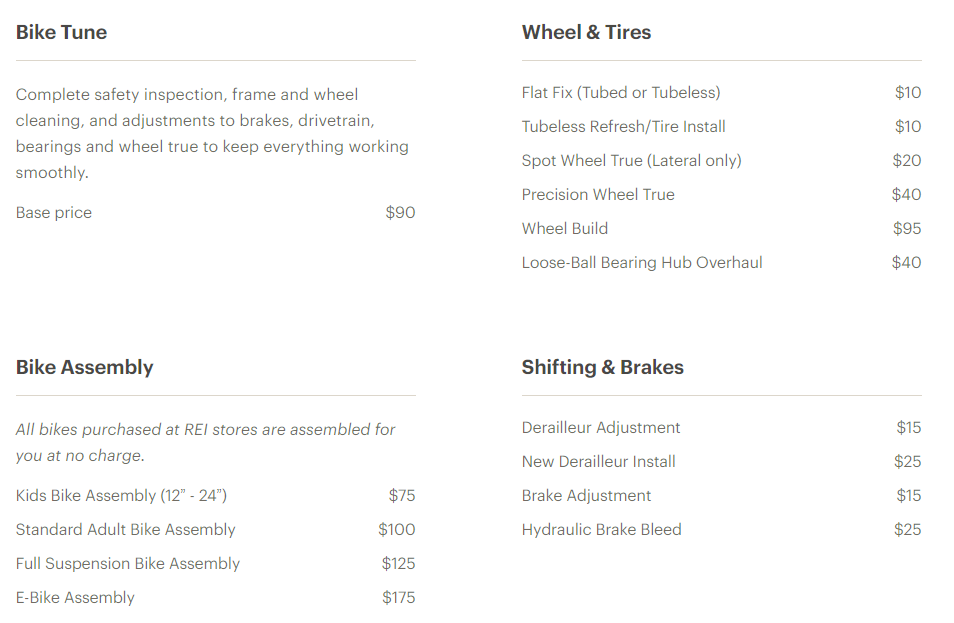Select Derailleur Adjustment service

click(x=601, y=428)
